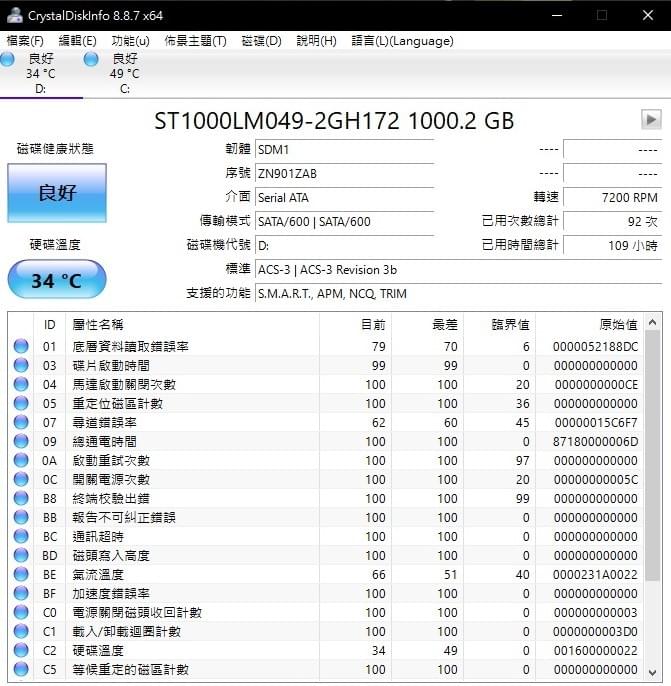
Task: Click the status icon for attribute C2
Action: 21,650
